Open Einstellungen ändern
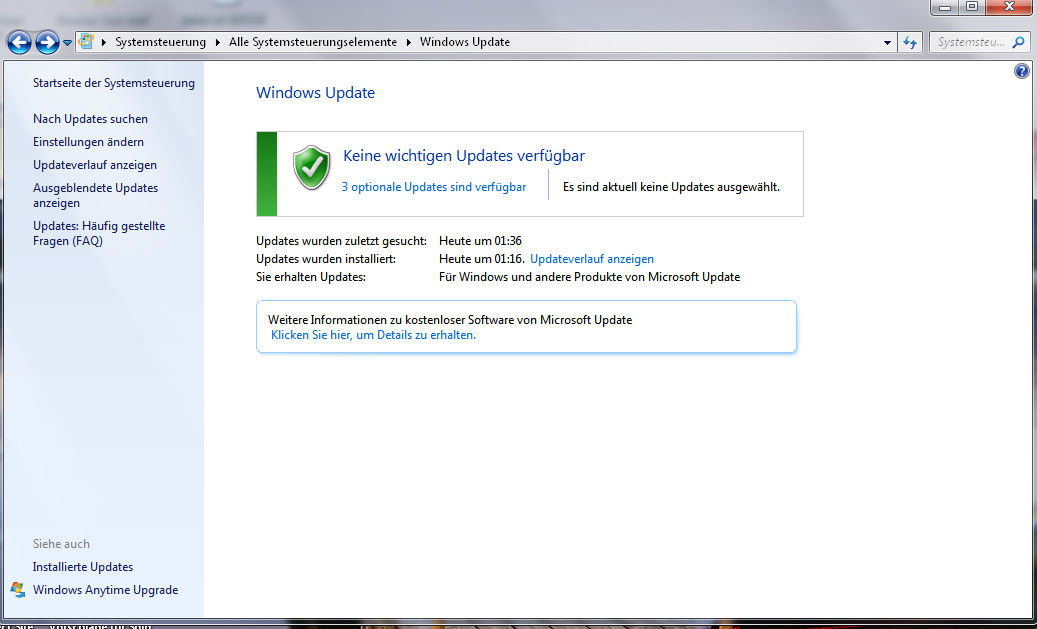1037x629 pixels. point(89,142)
